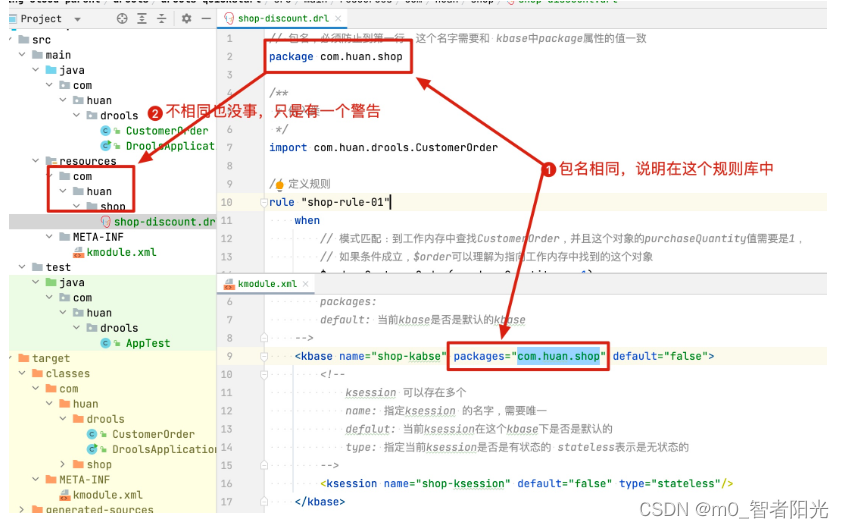
Task: Collapse the META-INF folder under resources
Action: tap(49, 237)
